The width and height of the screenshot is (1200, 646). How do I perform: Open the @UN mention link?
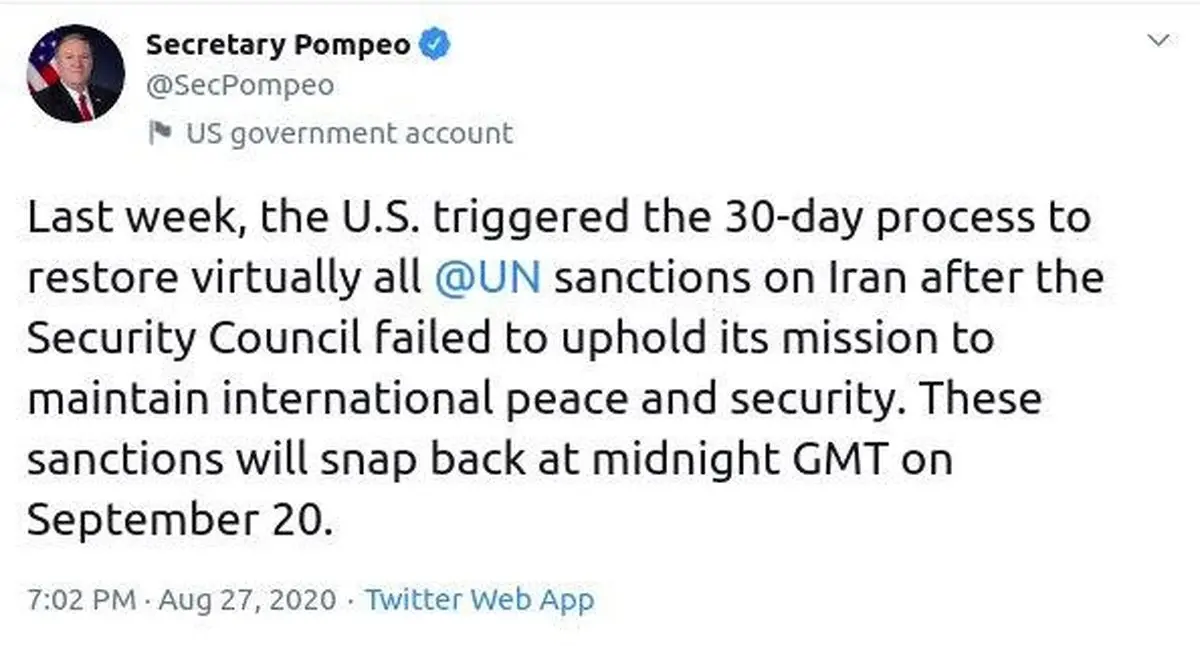(489, 277)
